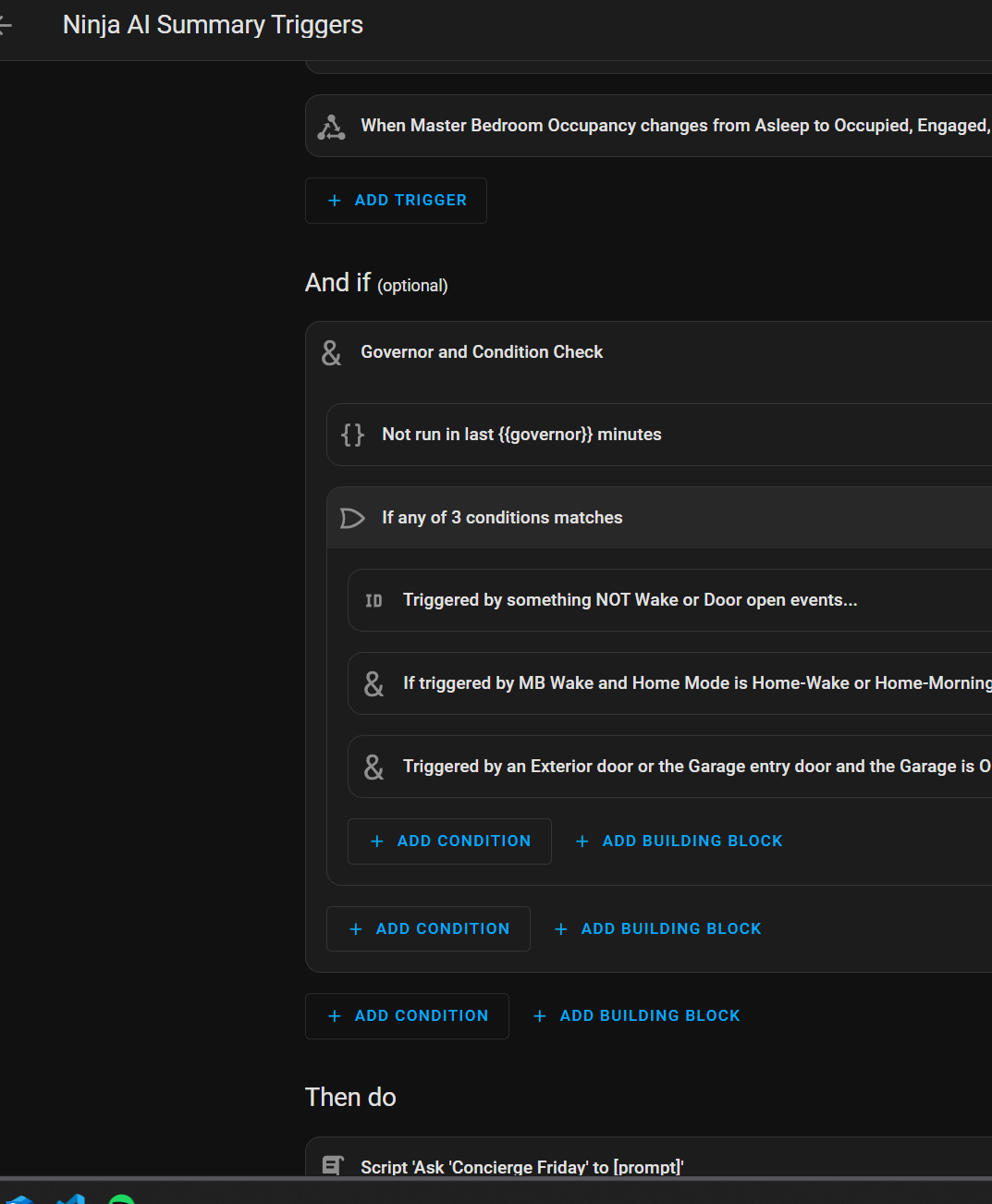992x1204 pixels.
Task: Click the ID icon of NOT Wake trigger condition
Action: click(374, 601)
